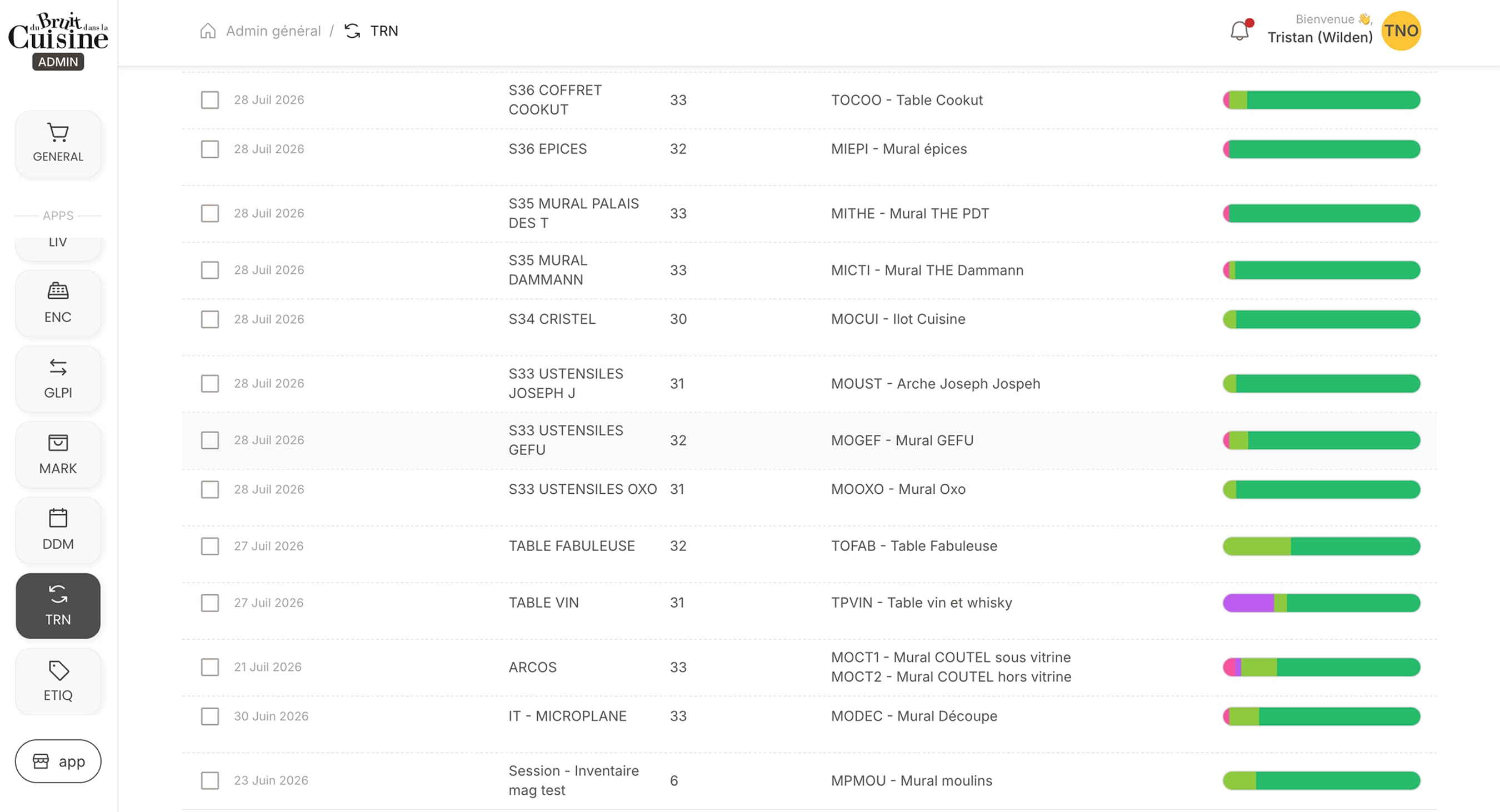Click the TRN refresh icon in breadcrumb
This screenshot has width=1500, height=812.
(x=352, y=31)
